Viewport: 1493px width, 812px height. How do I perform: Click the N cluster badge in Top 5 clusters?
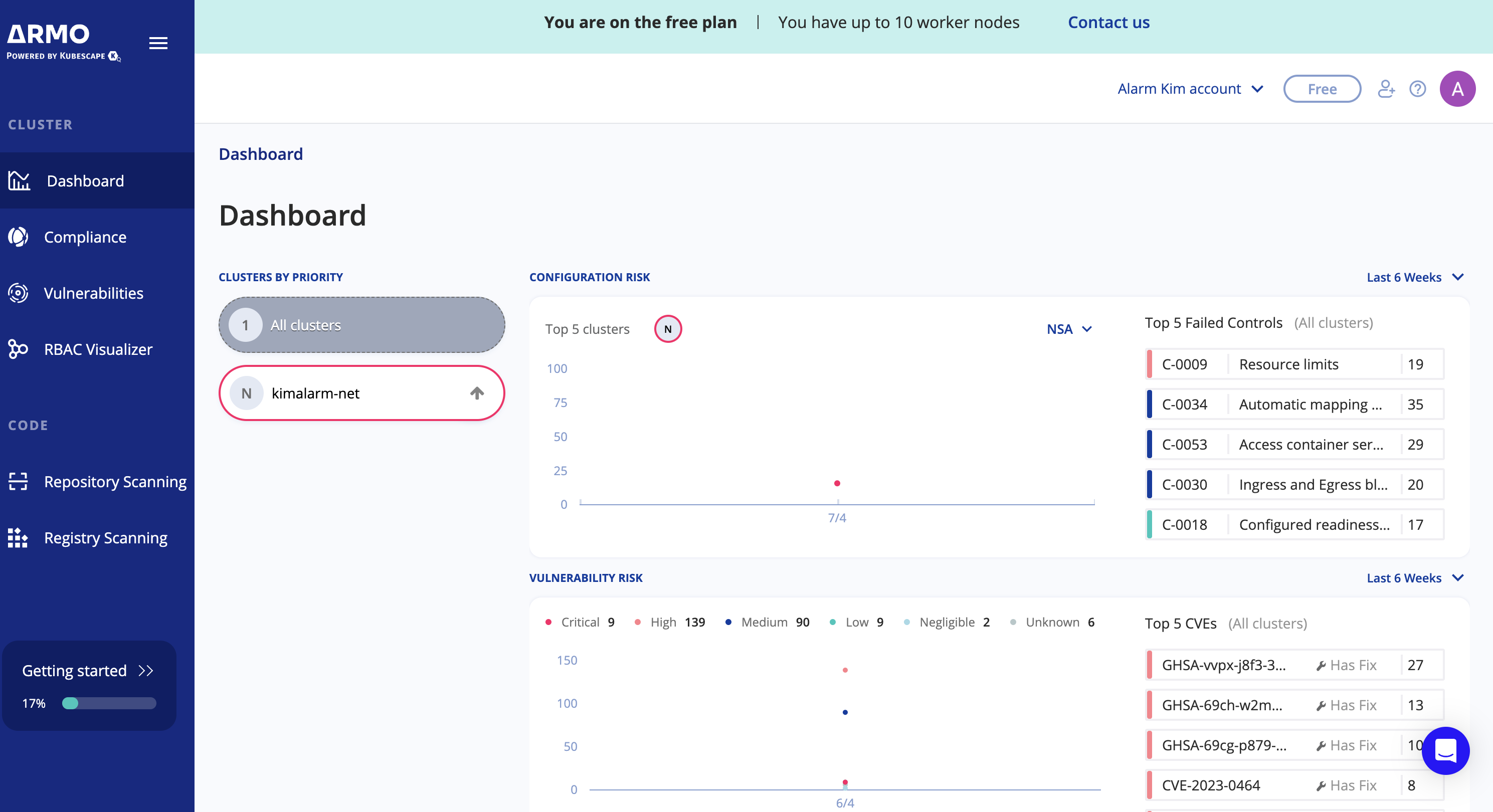pyautogui.click(x=668, y=329)
